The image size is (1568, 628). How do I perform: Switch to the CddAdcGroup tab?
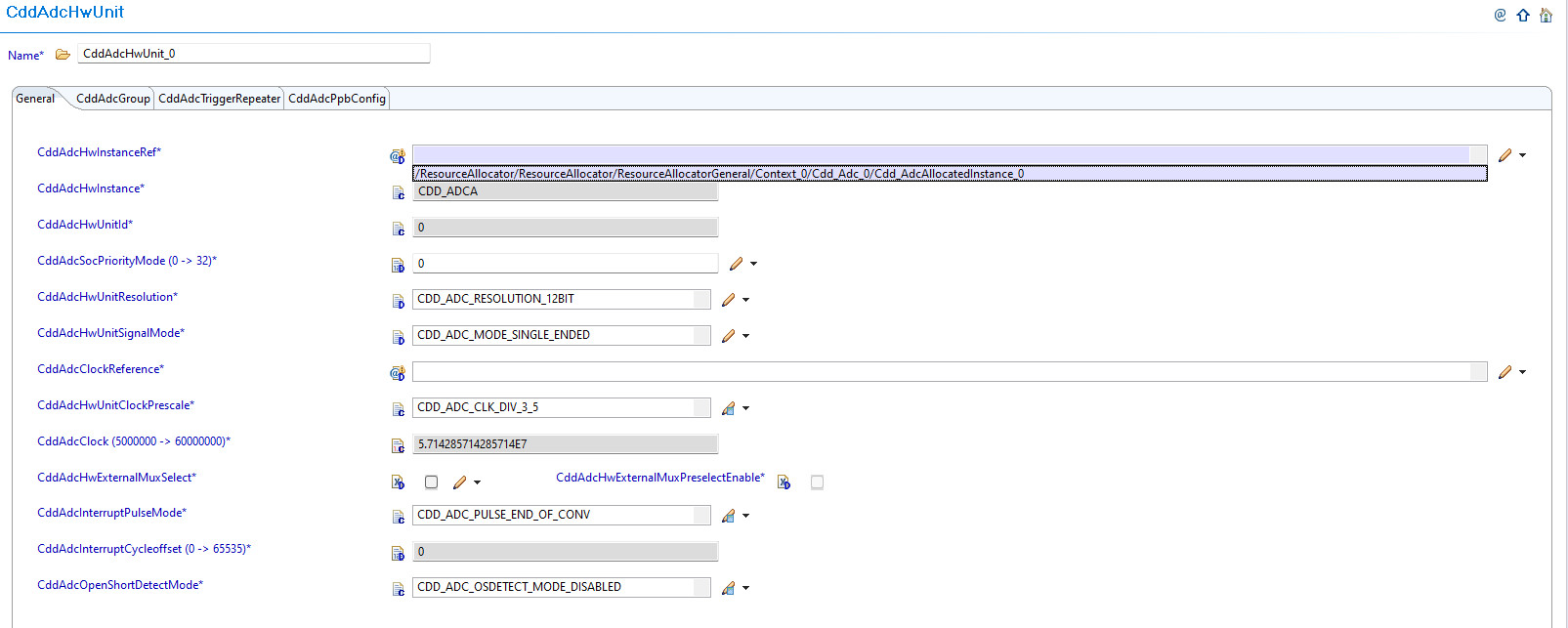pos(113,99)
